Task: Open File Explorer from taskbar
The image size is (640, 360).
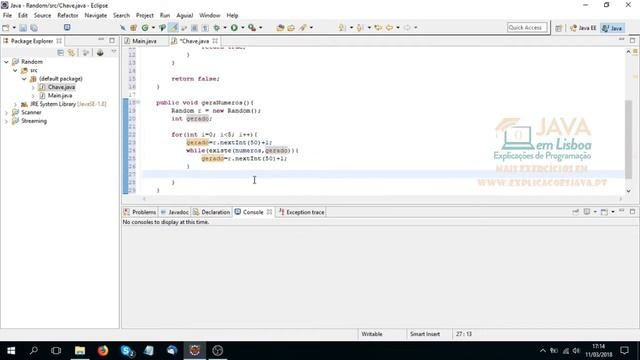Action: [80, 351]
